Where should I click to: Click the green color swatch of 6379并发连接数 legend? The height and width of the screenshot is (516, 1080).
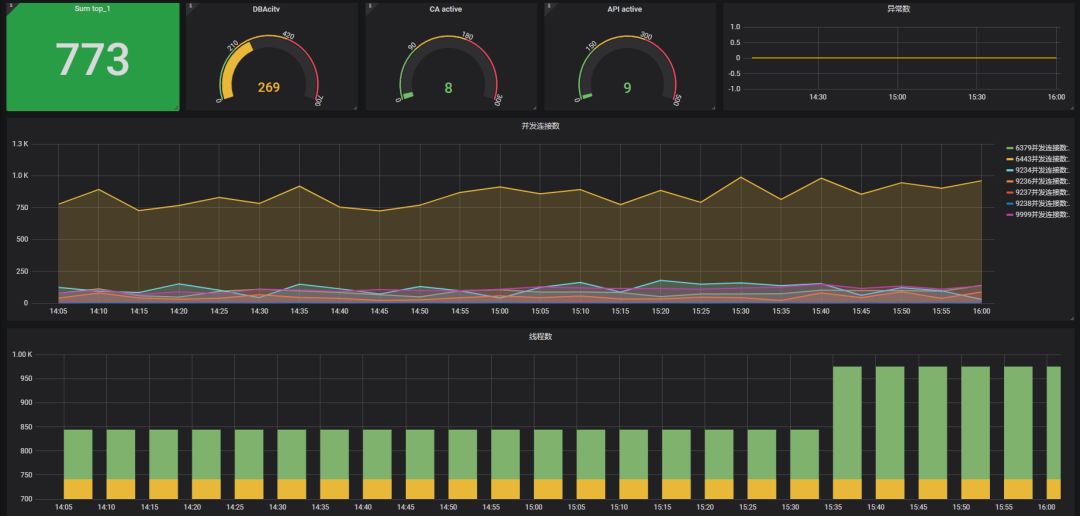pos(1010,148)
